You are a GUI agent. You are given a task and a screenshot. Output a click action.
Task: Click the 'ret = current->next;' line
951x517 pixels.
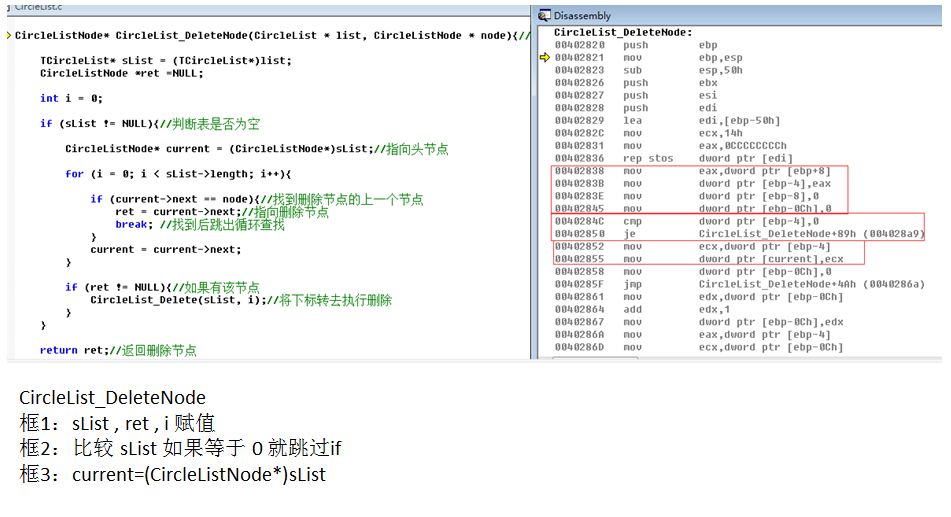pos(222,212)
